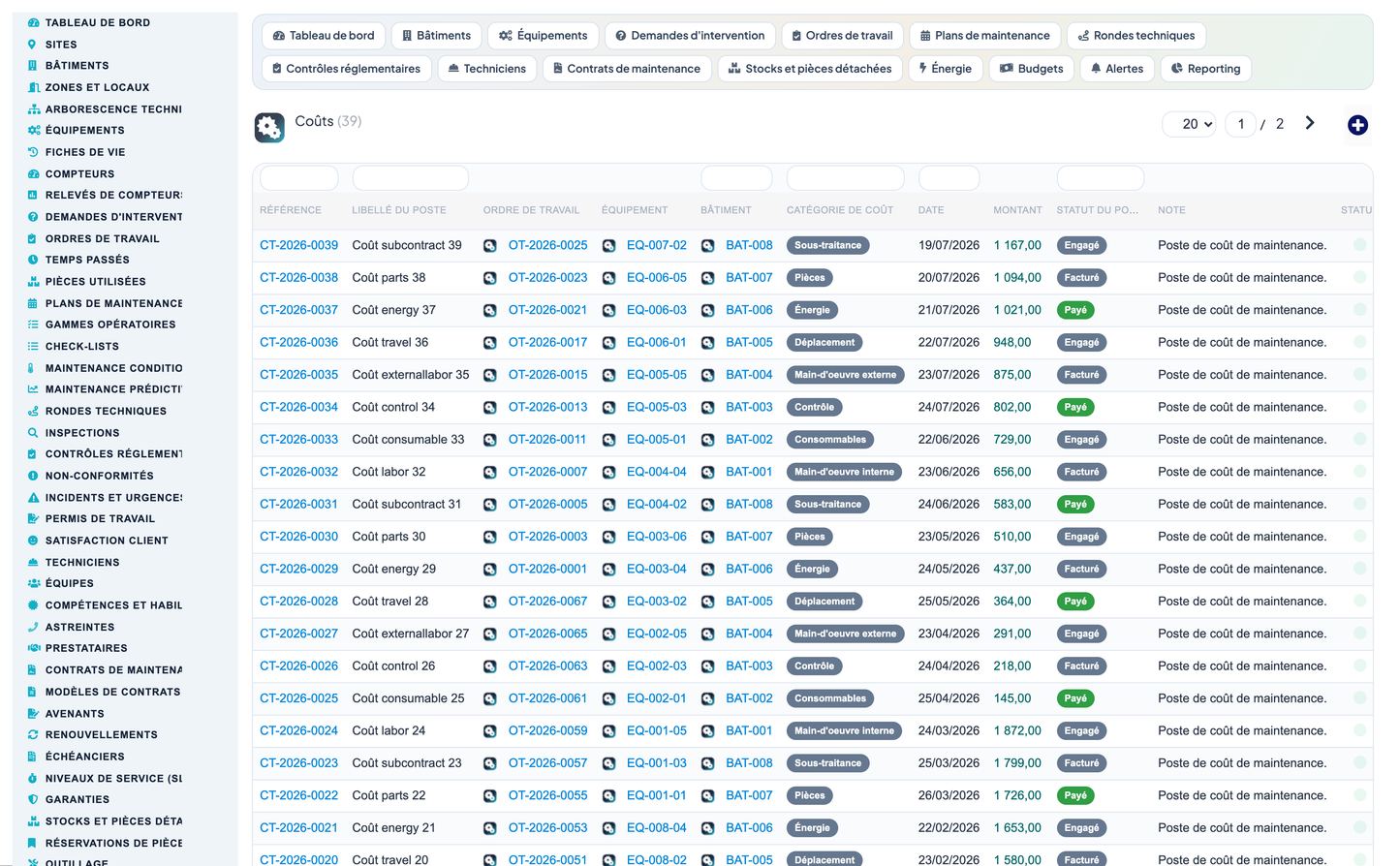Sort by Montant column header
Image resolution: width=1400 pixels, height=866 pixels.
pyautogui.click(x=1017, y=210)
